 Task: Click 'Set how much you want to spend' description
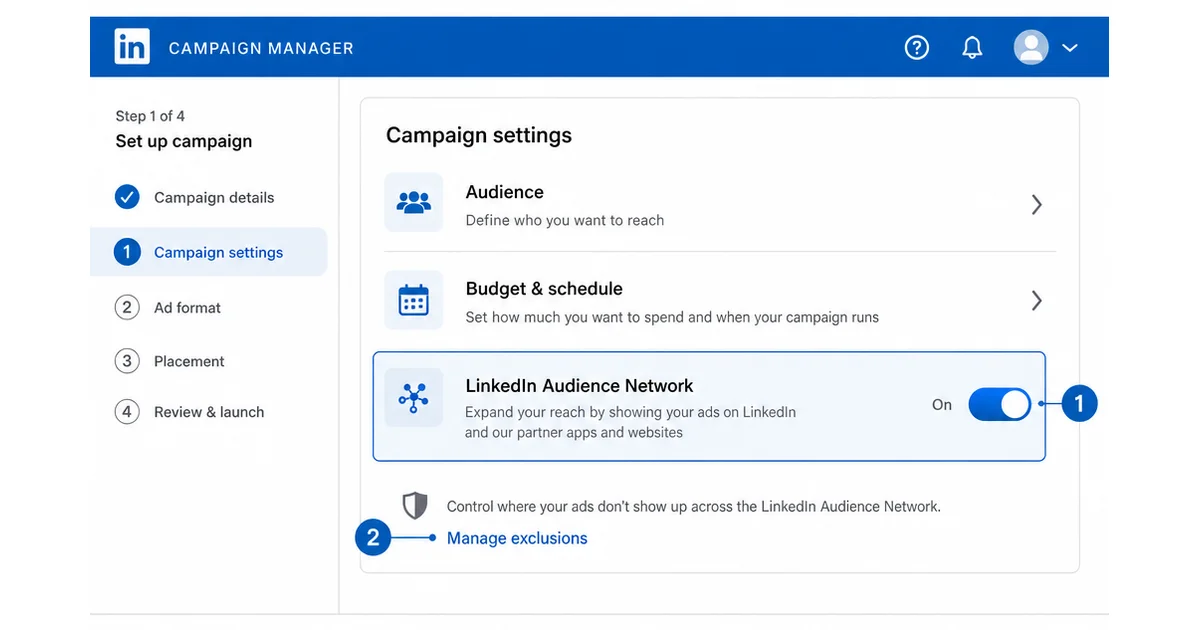point(672,317)
